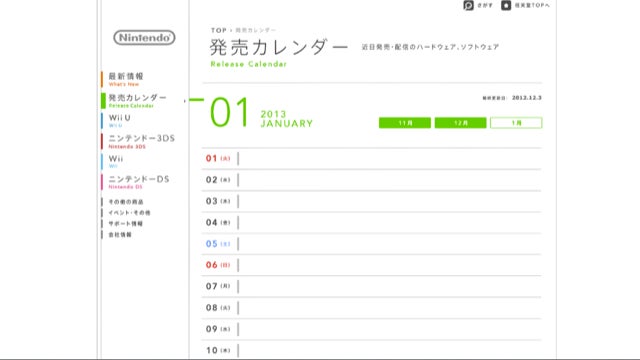Screen dimensions: 640x360
Task: Switch to the 11月 month tab
Action: (x=405, y=123)
